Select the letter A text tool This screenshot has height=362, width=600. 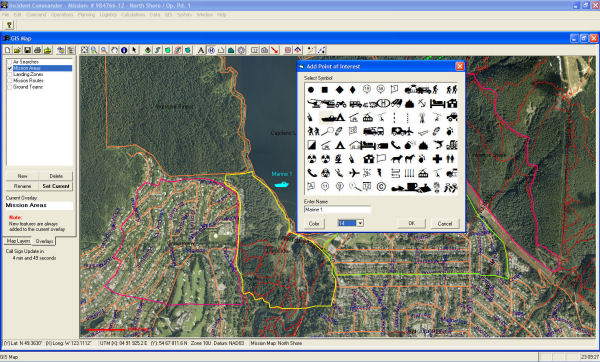(201, 50)
